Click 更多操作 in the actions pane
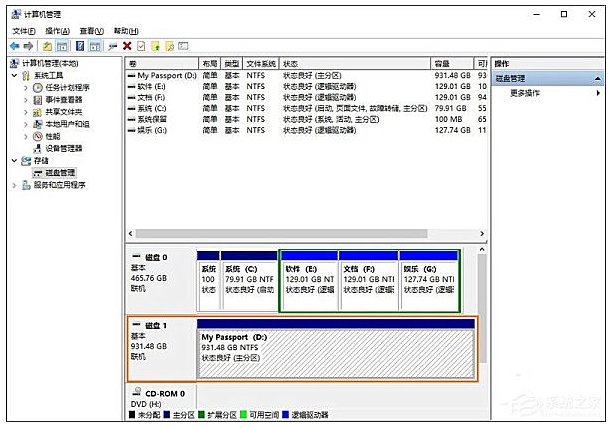612x428 pixels. 525,93
